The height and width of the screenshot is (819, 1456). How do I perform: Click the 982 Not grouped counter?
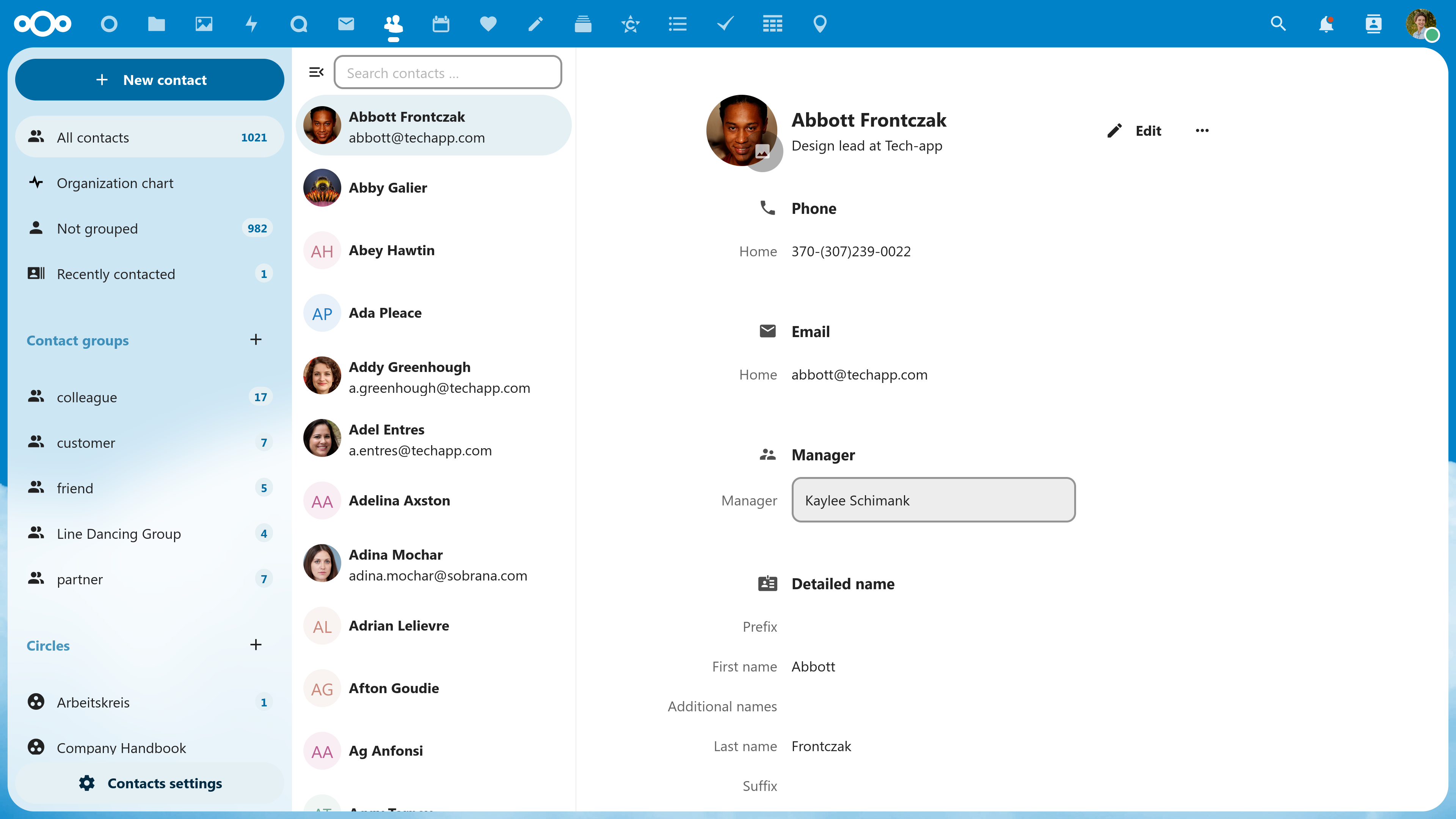(x=257, y=228)
